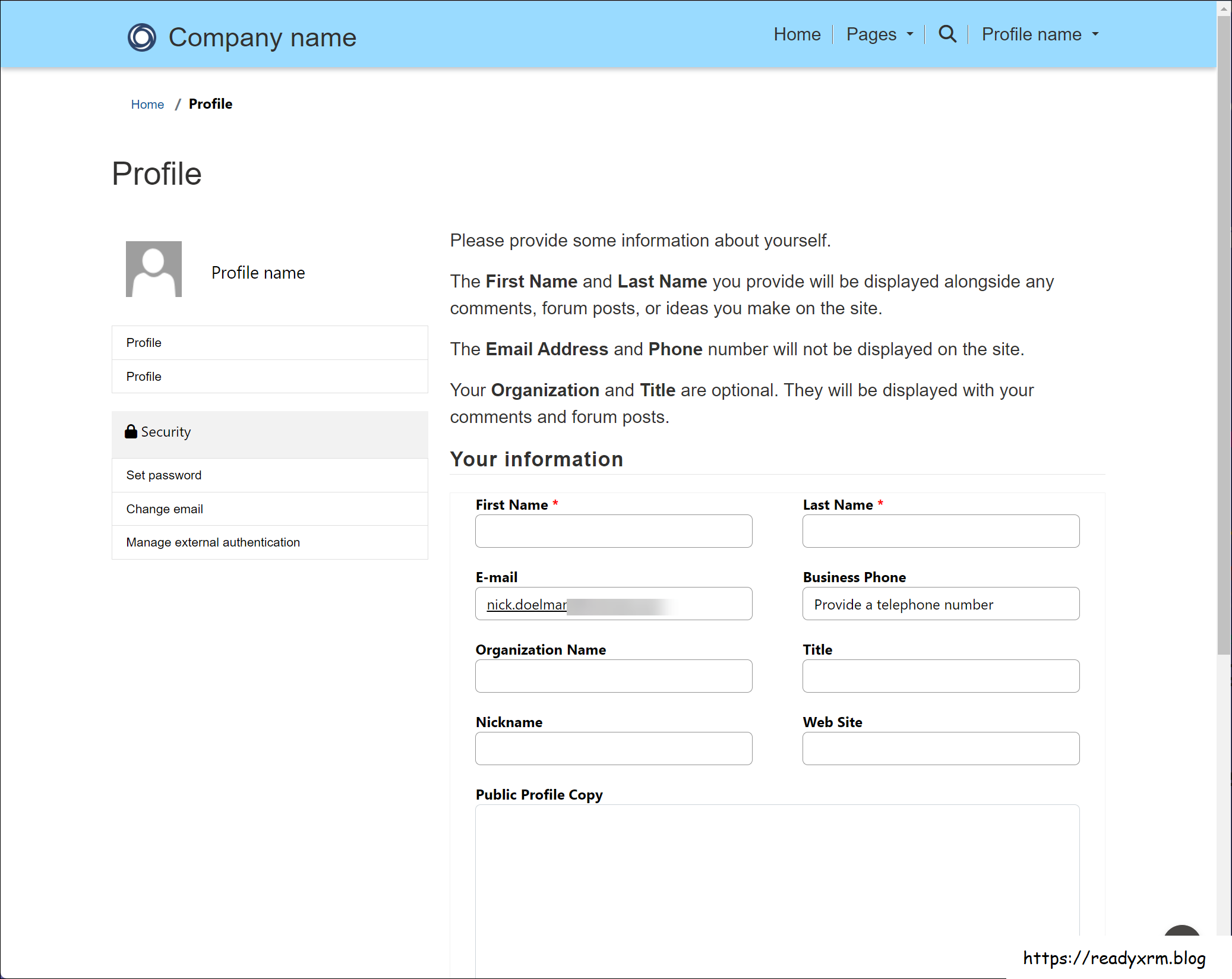Click the nick.doelman email link

tap(526, 604)
